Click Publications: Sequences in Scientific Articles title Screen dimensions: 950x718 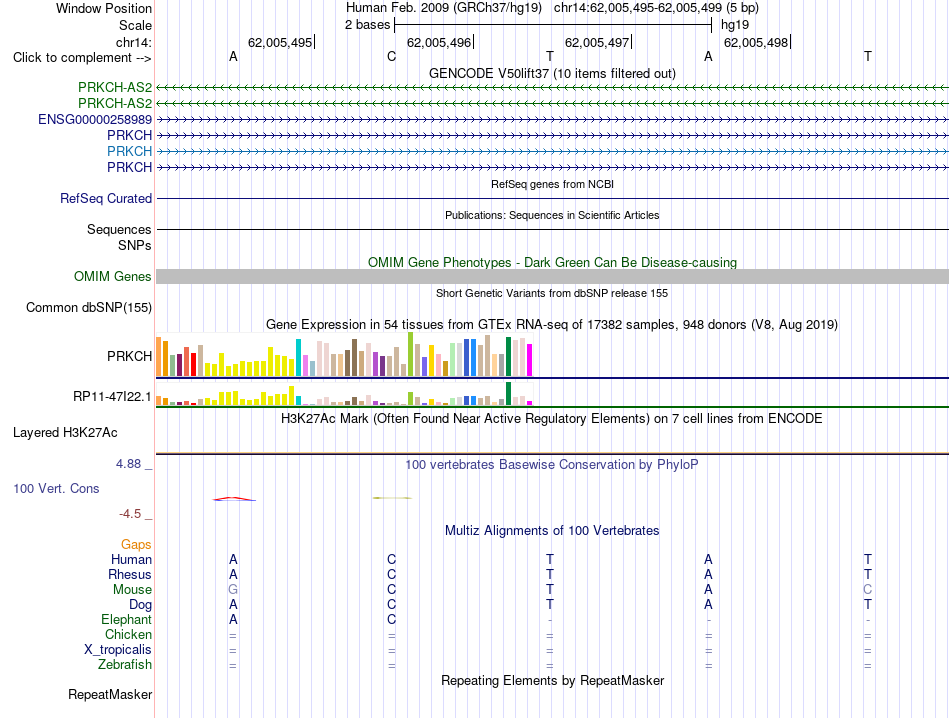click(552, 215)
